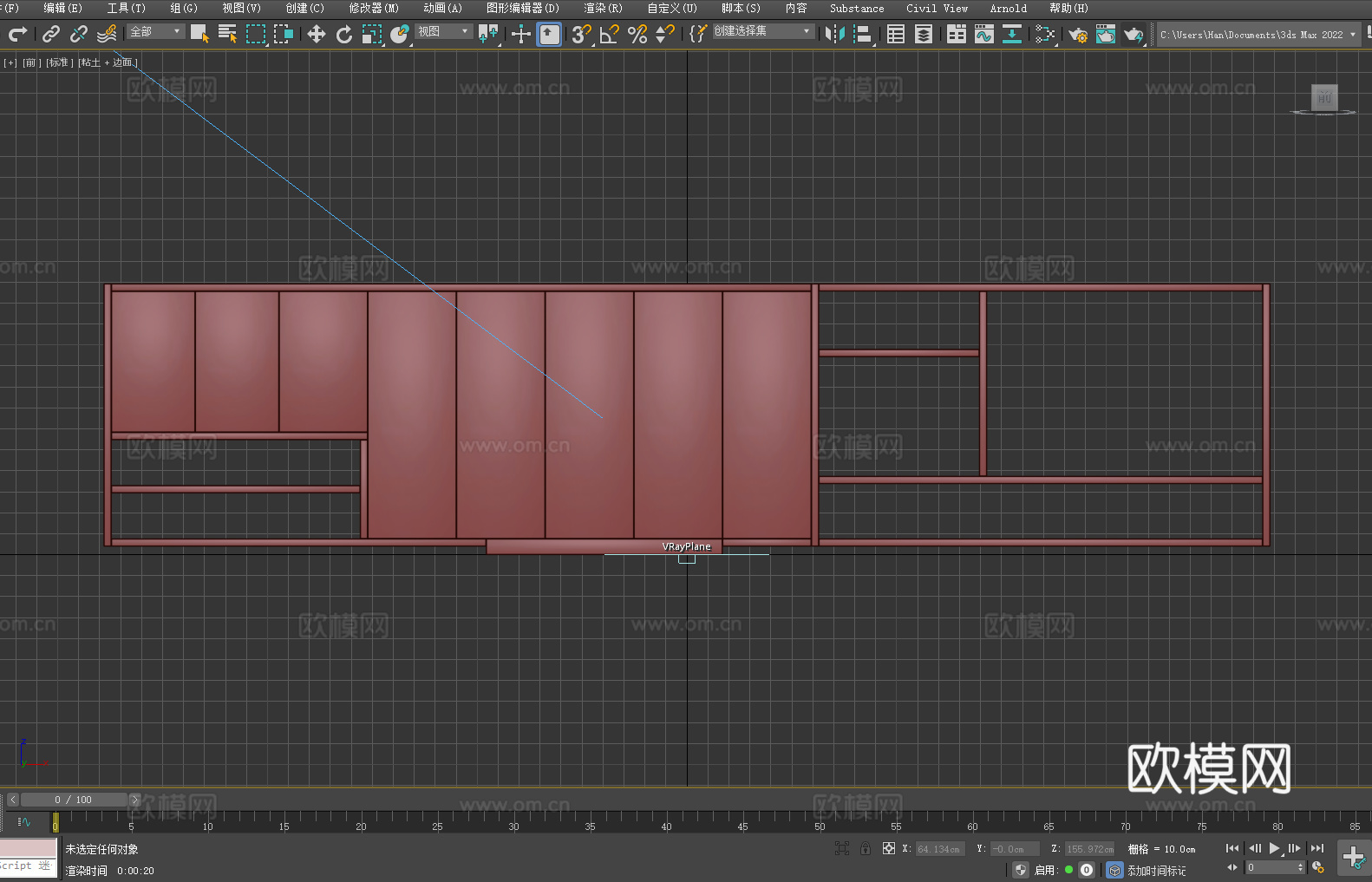Toggle Spinner Snap
The height and width of the screenshot is (882, 1372).
(x=665, y=34)
